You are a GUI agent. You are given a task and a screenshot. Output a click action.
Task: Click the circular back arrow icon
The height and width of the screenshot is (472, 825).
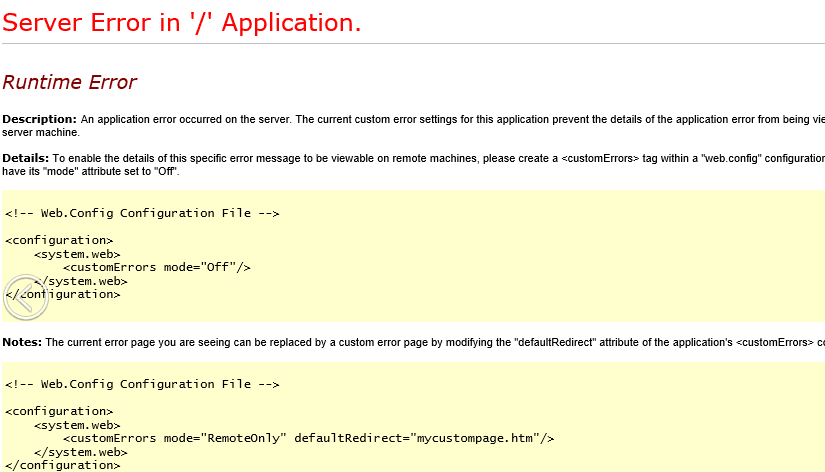(x=24, y=297)
